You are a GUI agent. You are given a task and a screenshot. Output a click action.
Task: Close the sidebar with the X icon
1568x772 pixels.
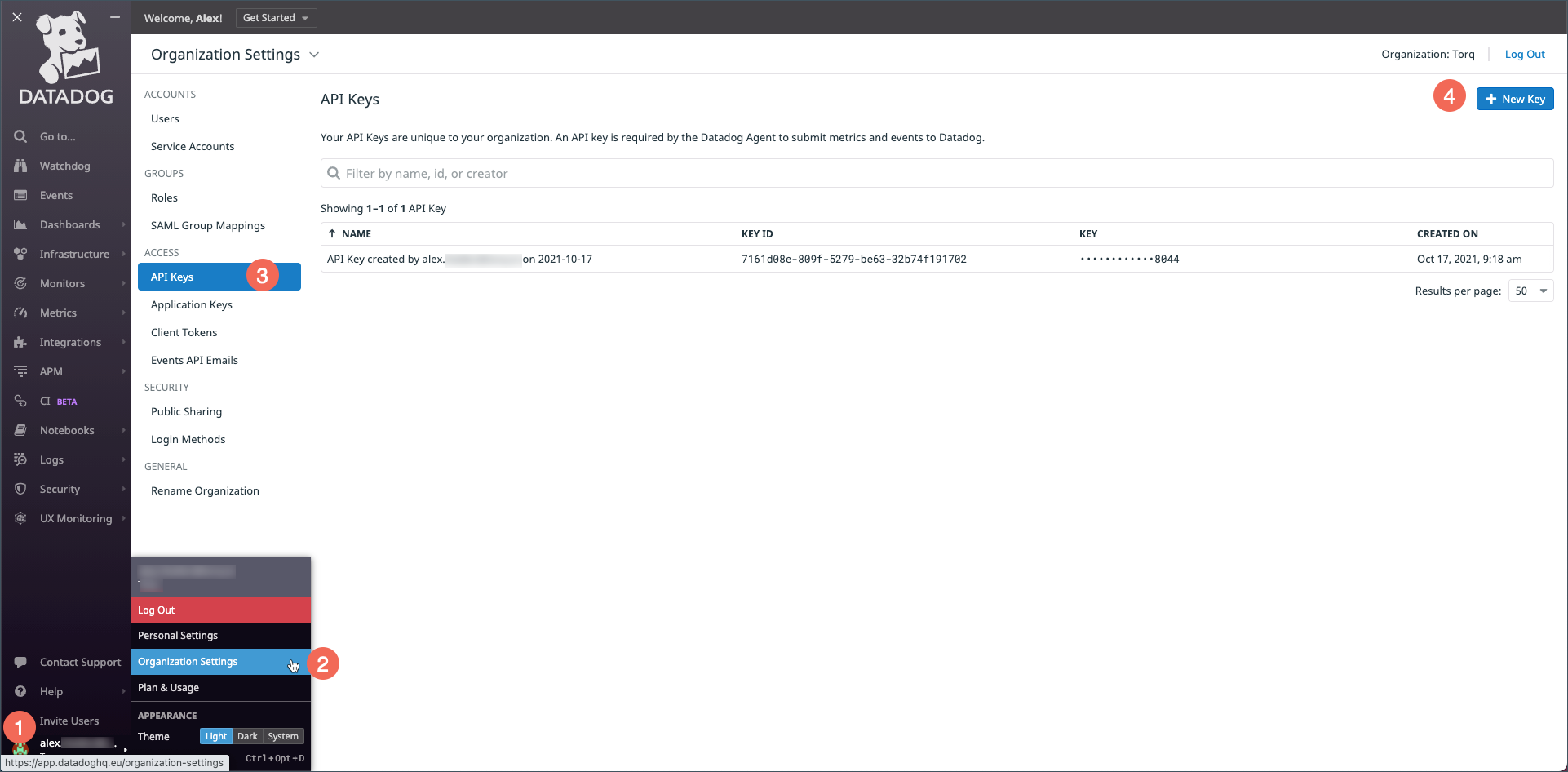[x=17, y=17]
